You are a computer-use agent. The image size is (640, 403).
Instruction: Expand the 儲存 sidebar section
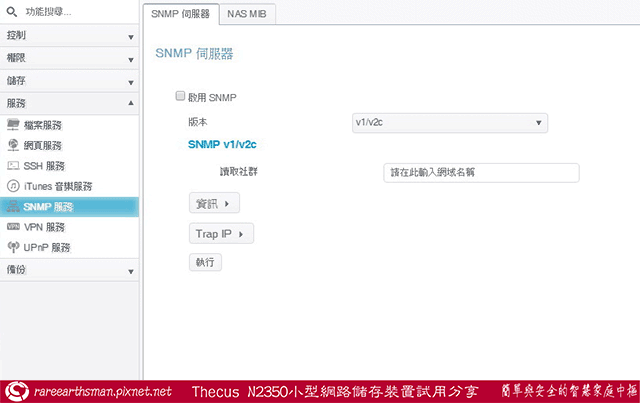point(70,80)
